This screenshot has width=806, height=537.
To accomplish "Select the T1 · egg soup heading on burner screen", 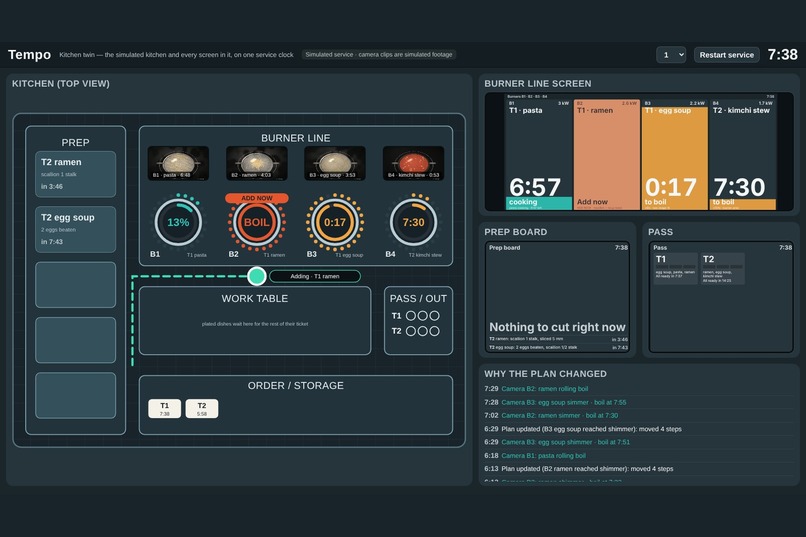I will point(668,110).
